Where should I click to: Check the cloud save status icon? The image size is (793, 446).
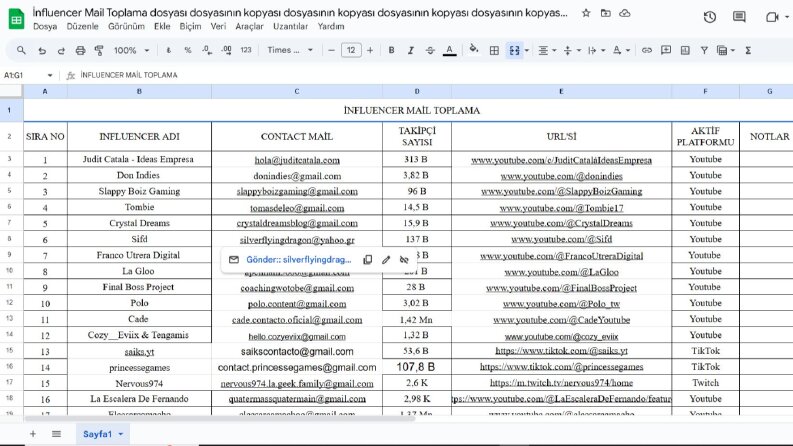(x=625, y=13)
